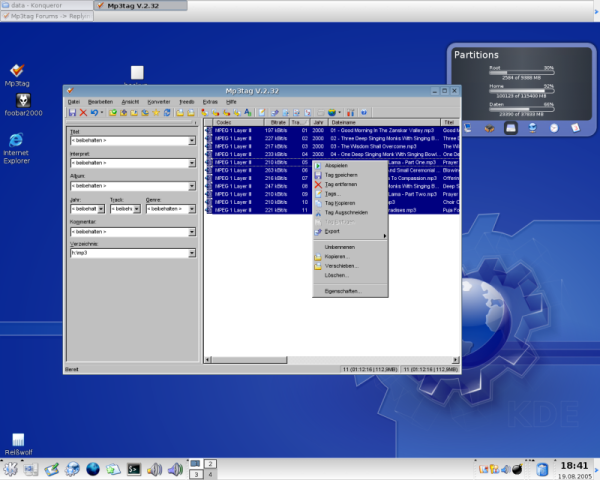Open the Internet Explorer desktop icon
The height and width of the screenshot is (480, 600).
(16, 149)
